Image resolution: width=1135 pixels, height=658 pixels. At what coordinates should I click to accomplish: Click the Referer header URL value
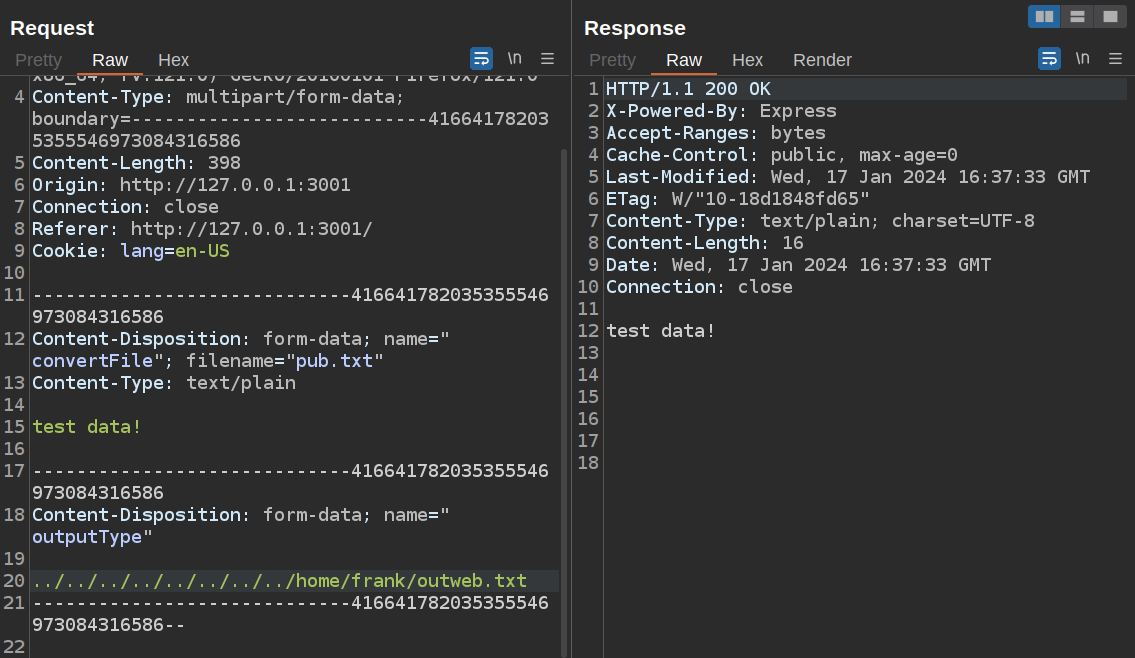251,229
